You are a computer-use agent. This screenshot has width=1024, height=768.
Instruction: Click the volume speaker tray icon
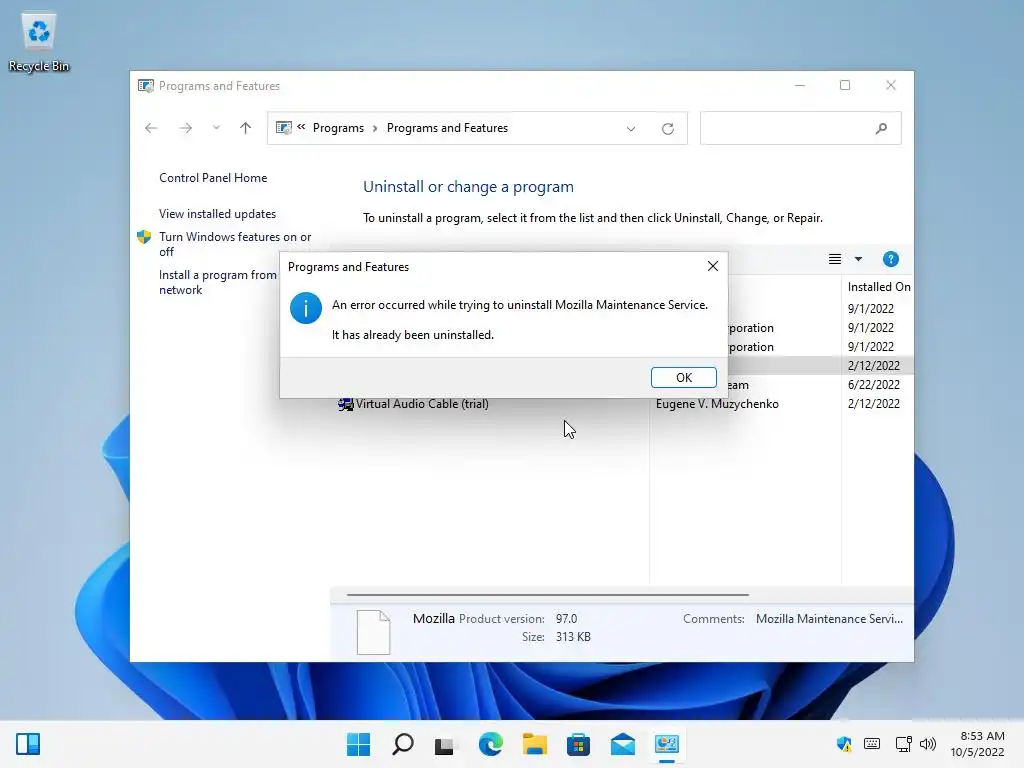pos(927,744)
